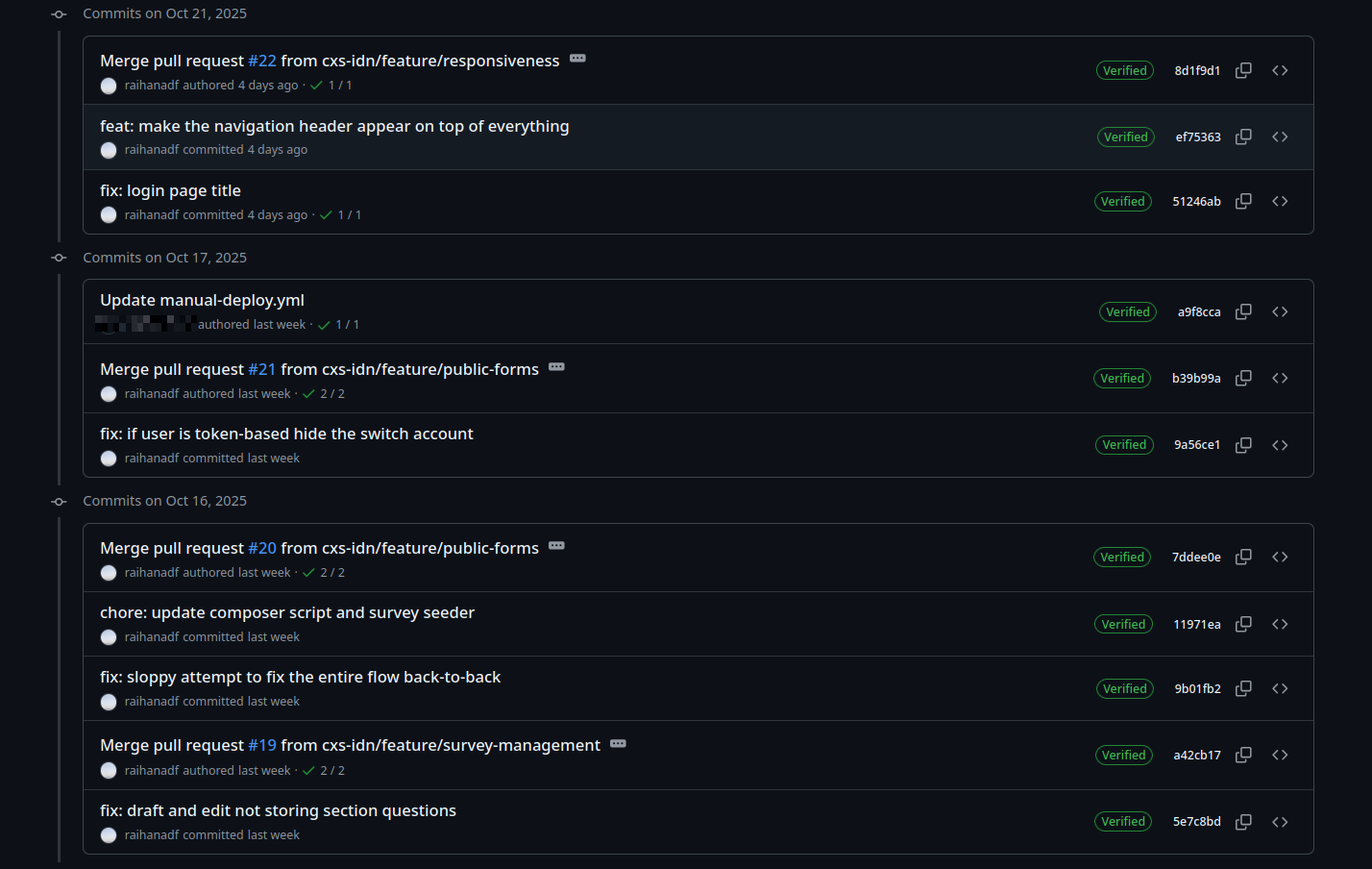The height and width of the screenshot is (869, 1372).
Task: Open pull request #20 link
Action: [262, 548]
